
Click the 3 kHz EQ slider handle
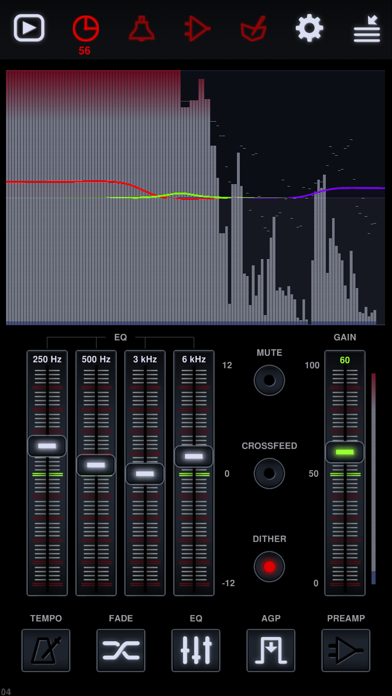[145, 474]
